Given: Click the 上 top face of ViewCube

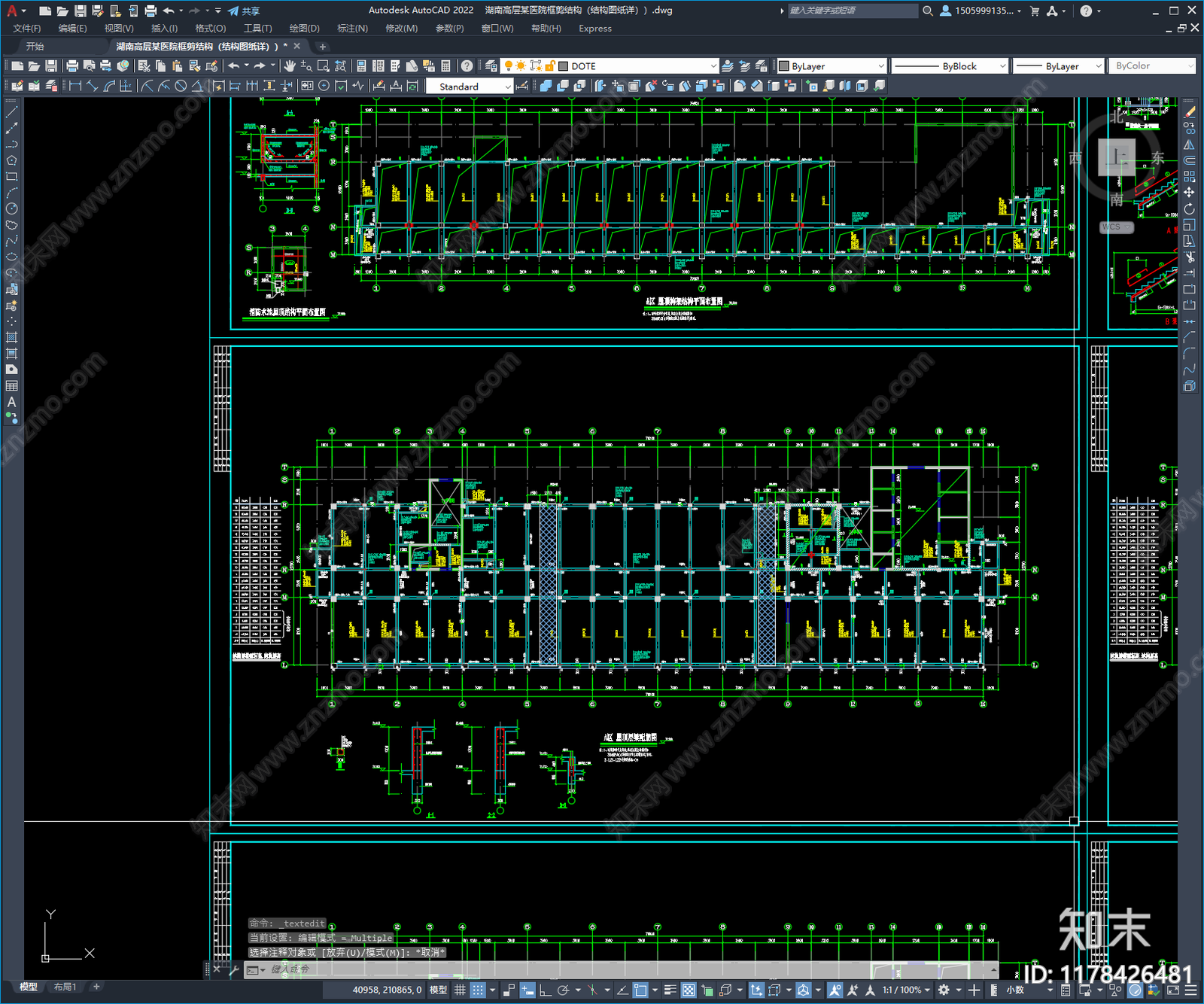Looking at the screenshot, I should [x=1117, y=157].
